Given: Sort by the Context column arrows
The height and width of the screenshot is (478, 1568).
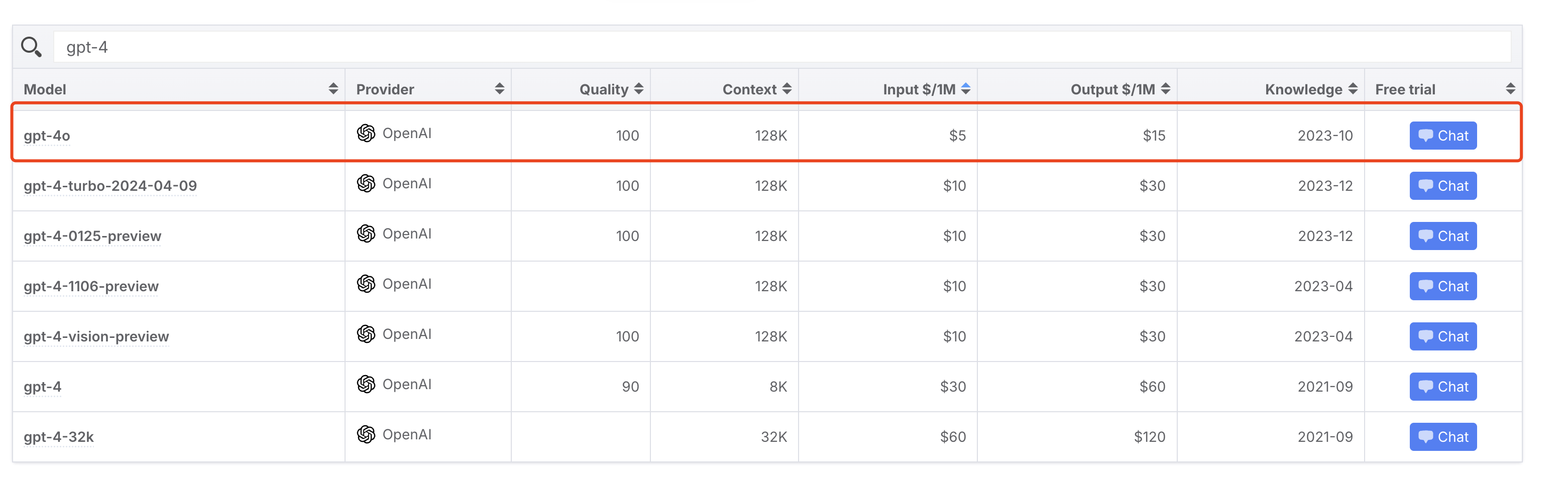Looking at the screenshot, I should [x=787, y=89].
